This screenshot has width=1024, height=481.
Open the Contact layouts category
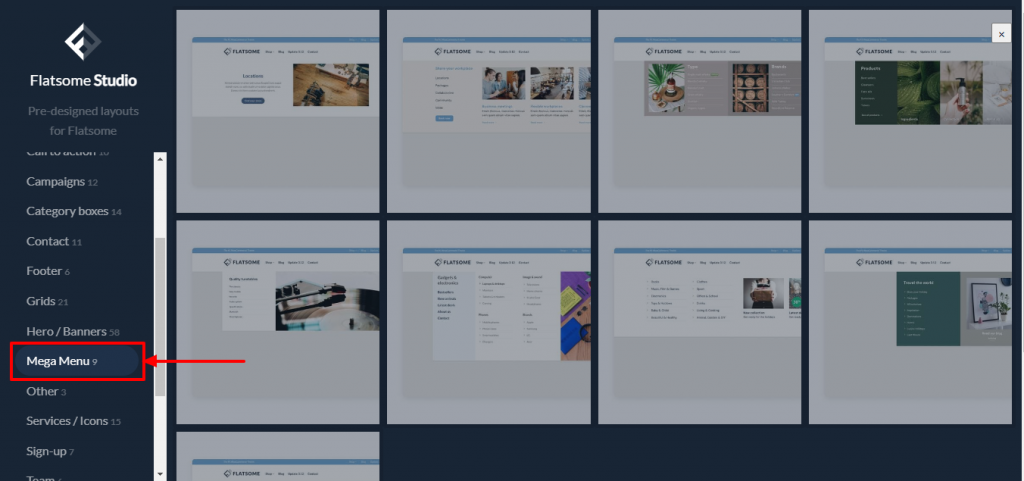coord(54,241)
